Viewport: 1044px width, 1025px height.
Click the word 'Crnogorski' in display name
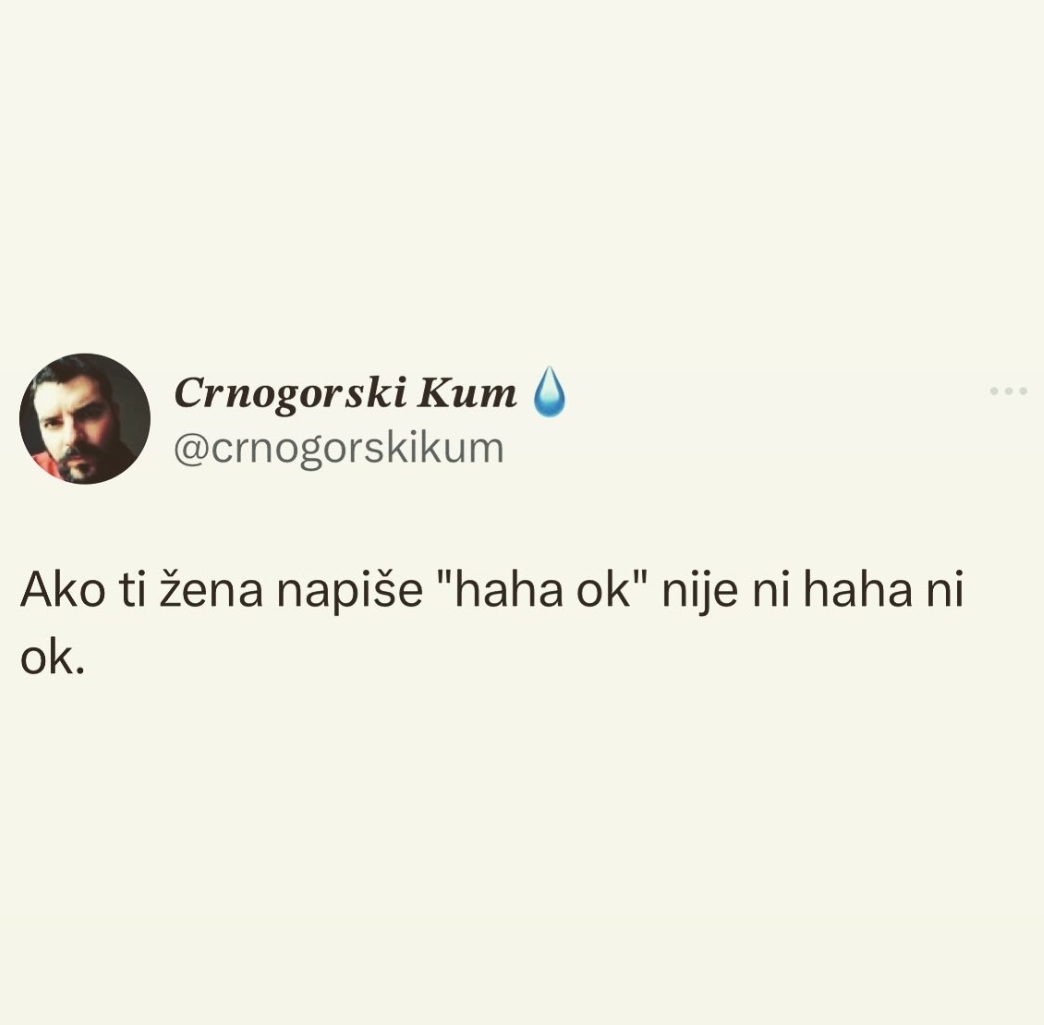[290, 394]
